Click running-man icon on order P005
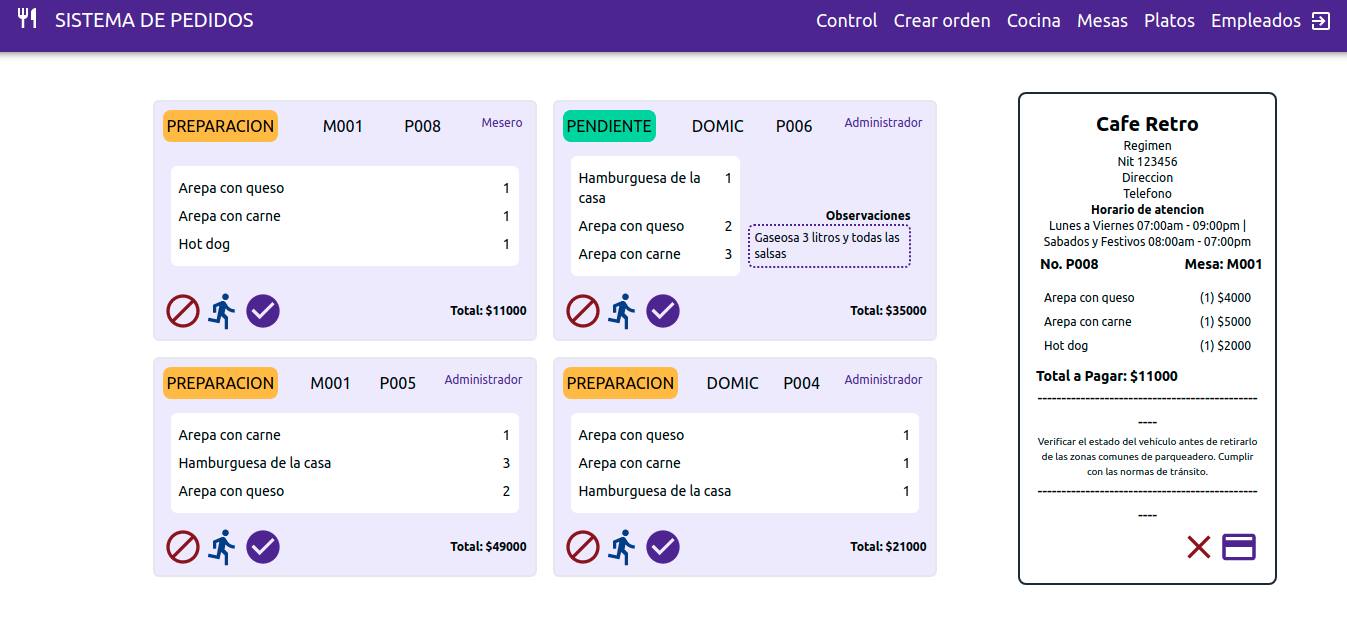This screenshot has height=629, width=1347. pyautogui.click(x=222, y=547)
